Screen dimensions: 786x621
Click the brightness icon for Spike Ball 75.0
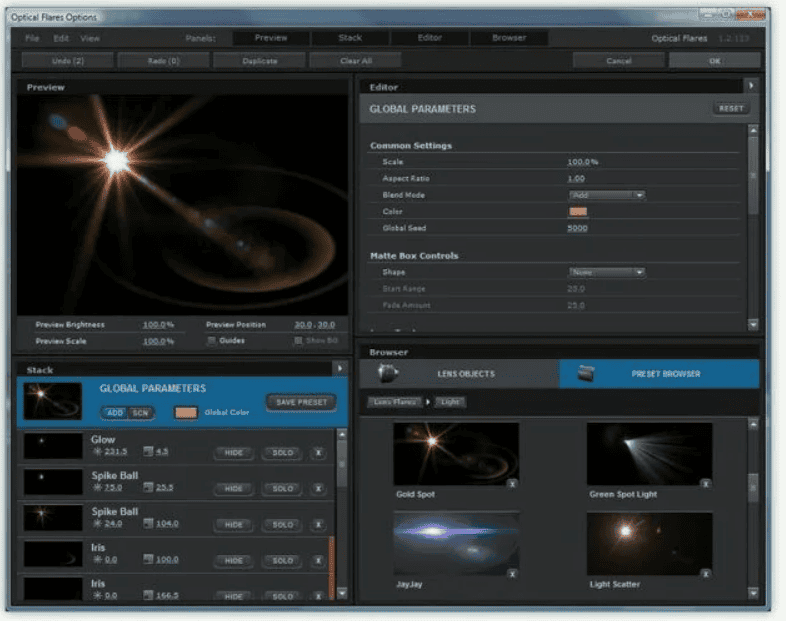click(x=97, y=487)
